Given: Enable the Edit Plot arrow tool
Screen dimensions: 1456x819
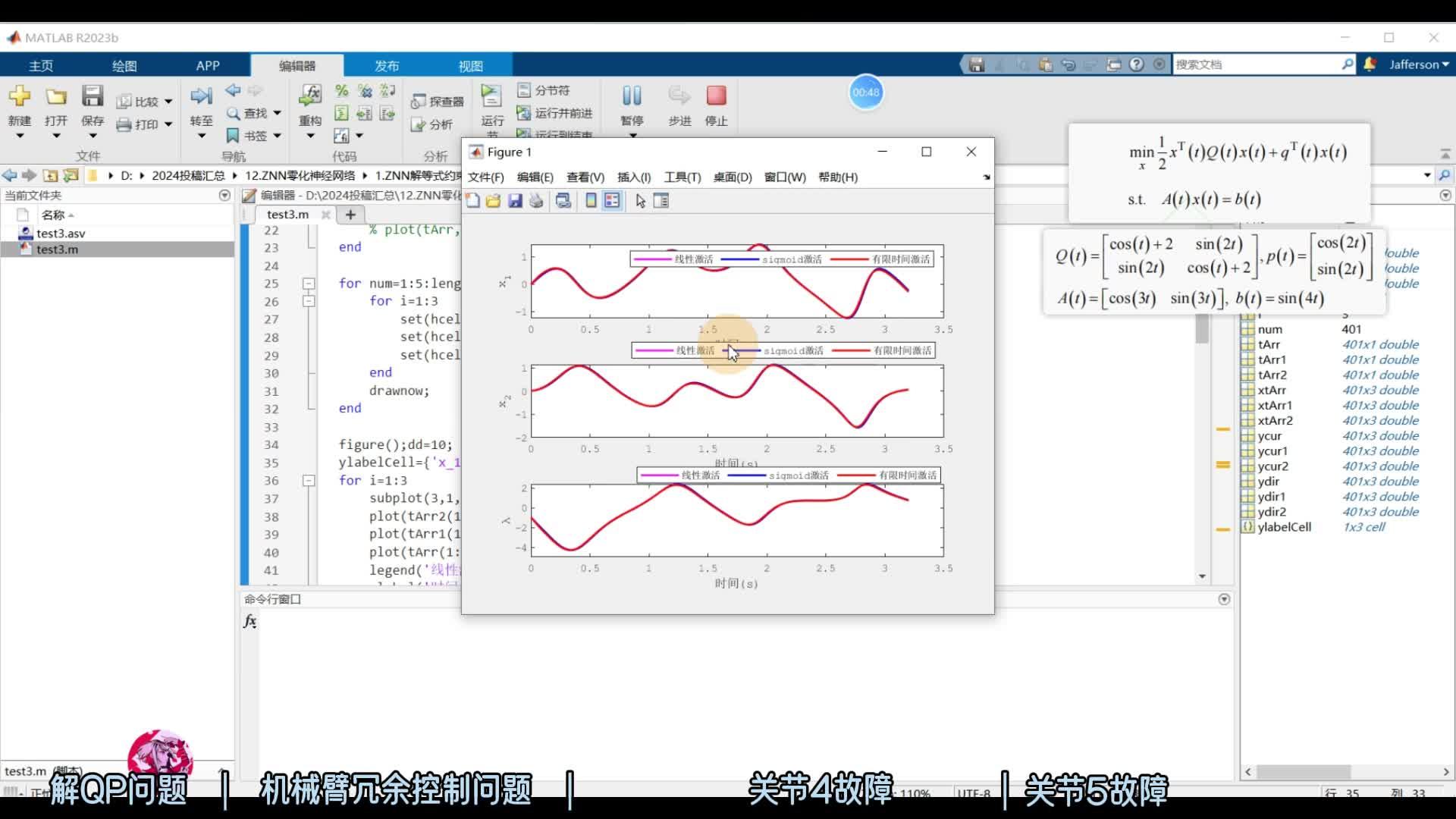Looking at the screenshot, I should 641,201.
